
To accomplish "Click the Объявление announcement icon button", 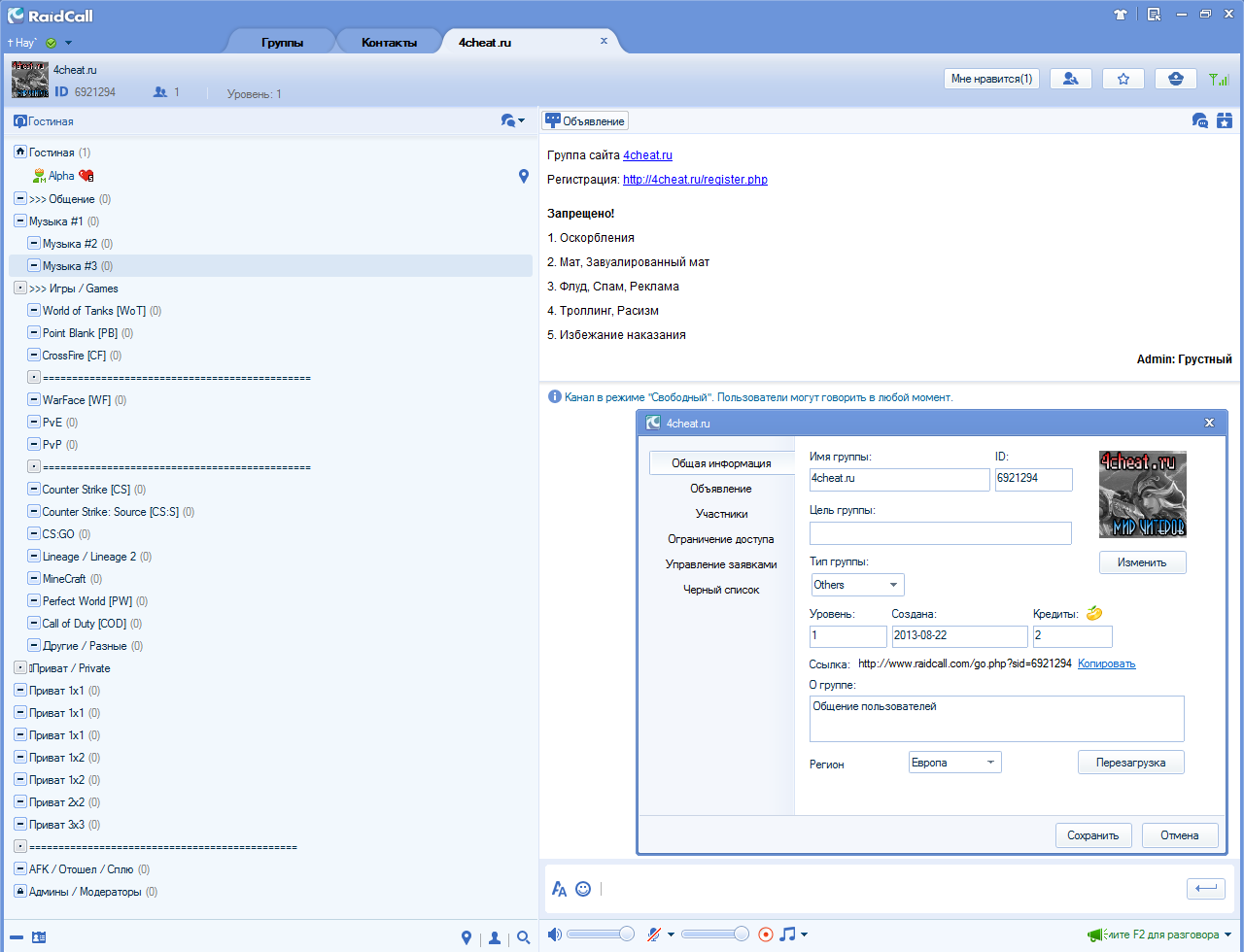I will coord(585,120).
